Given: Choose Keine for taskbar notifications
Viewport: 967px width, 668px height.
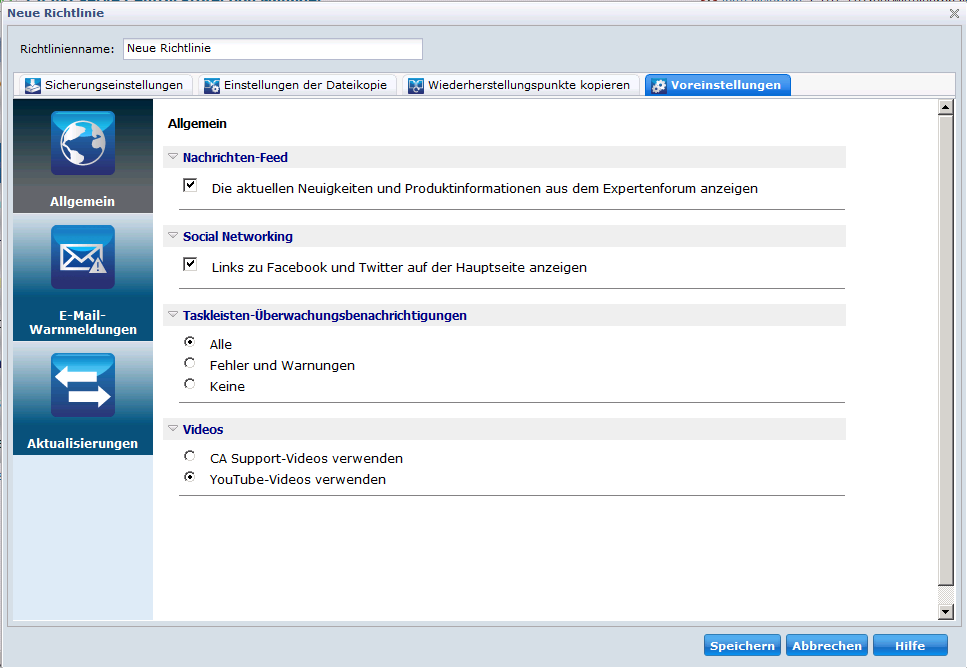Looking at the screenshot, I should tap(190, 385).
